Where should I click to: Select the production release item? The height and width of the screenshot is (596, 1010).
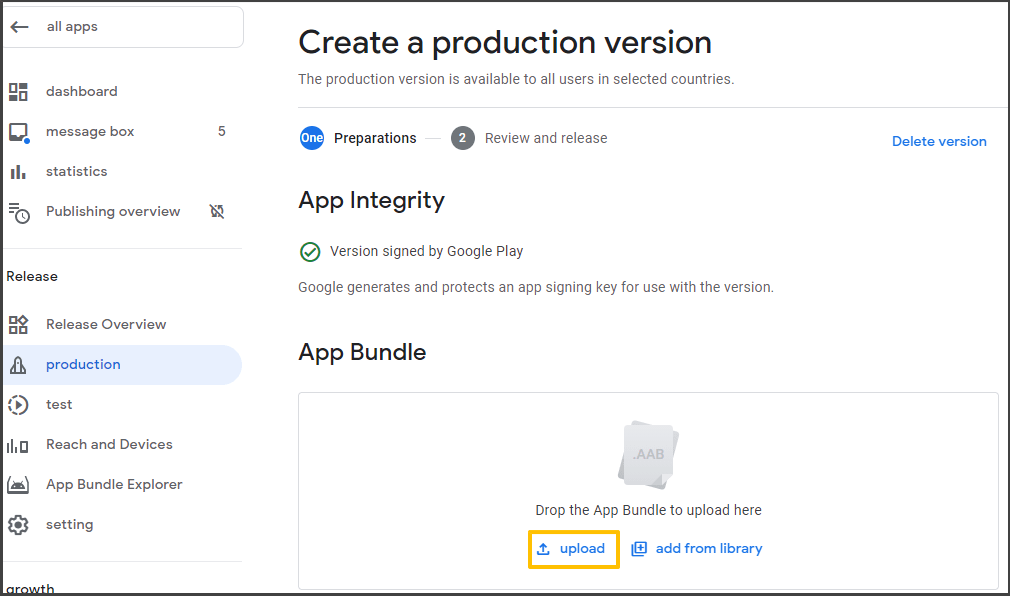tap(83, 364)
